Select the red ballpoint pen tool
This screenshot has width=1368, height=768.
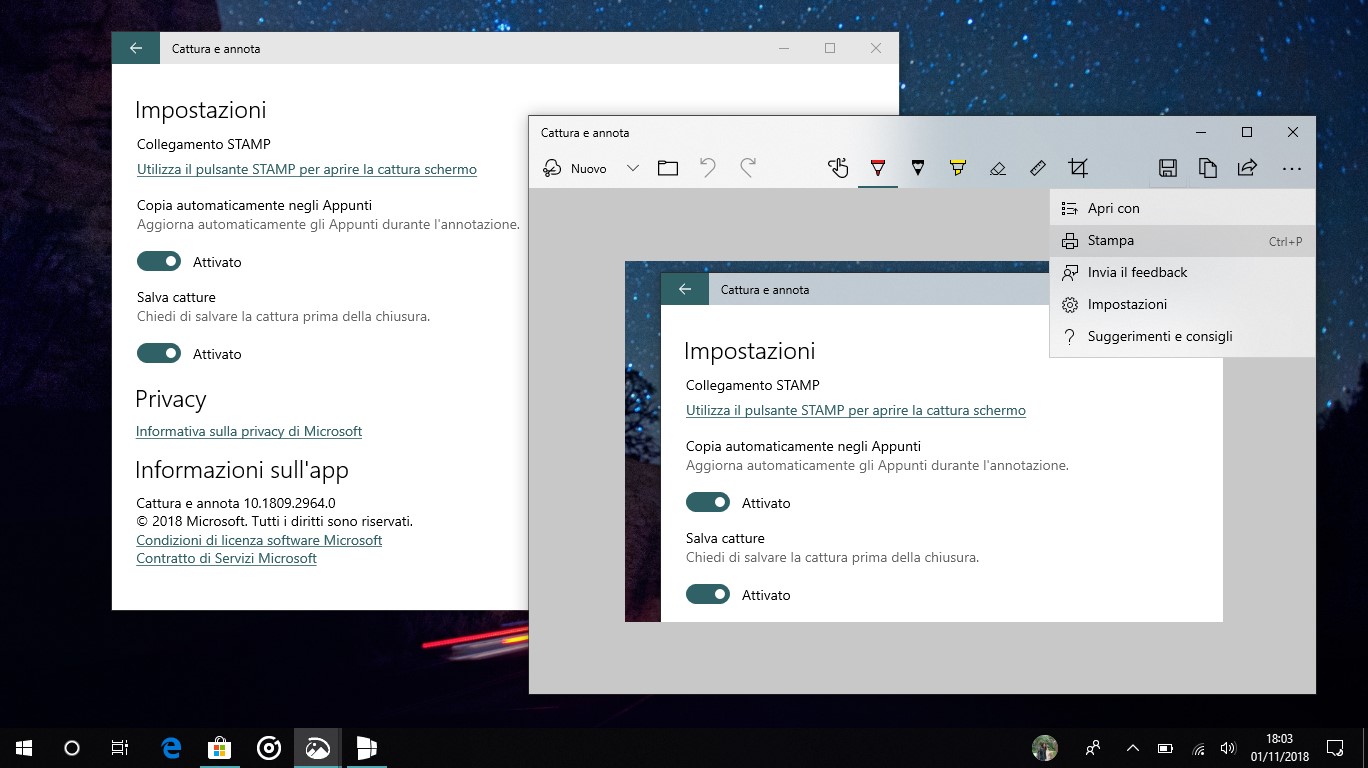pos(878,168)
